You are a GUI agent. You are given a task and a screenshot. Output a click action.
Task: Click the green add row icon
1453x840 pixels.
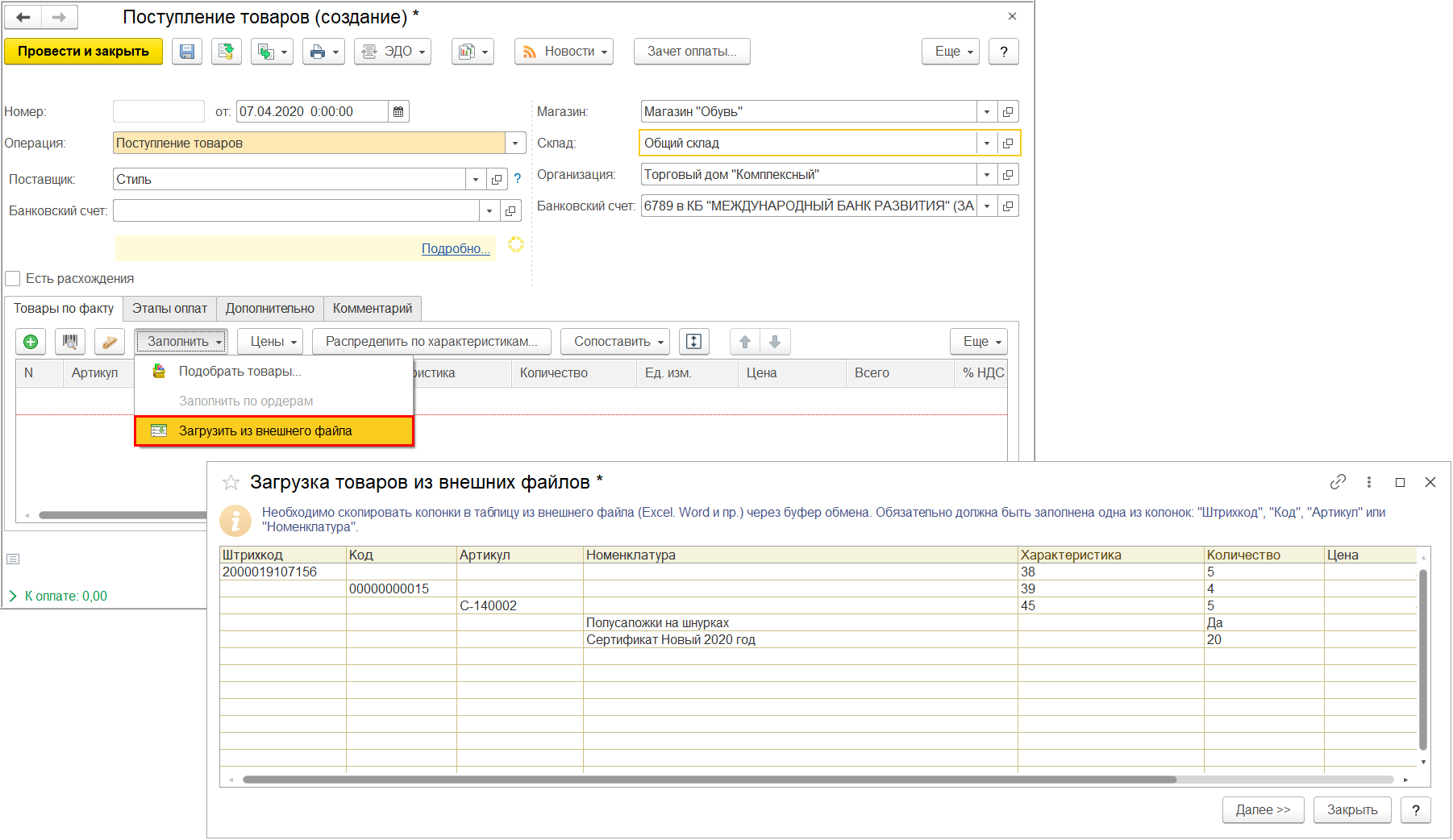[31, 342]
